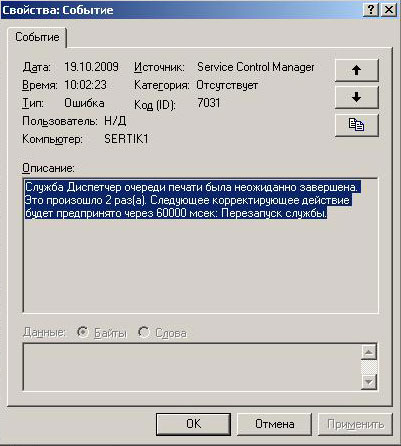Click the Отмена button
401x446 pixels.
274,424
